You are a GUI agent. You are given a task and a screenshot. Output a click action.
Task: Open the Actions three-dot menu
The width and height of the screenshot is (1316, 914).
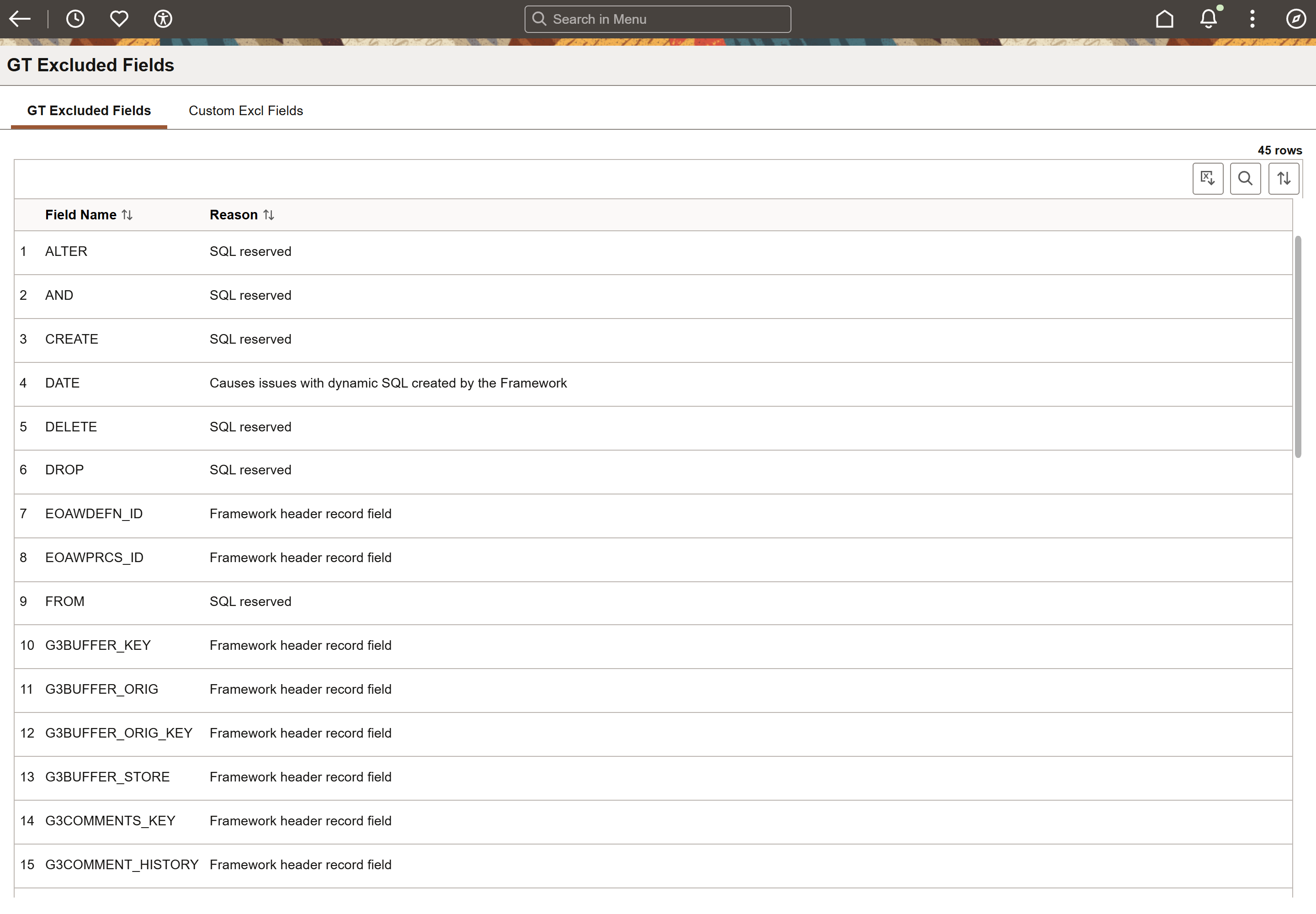1252,19
